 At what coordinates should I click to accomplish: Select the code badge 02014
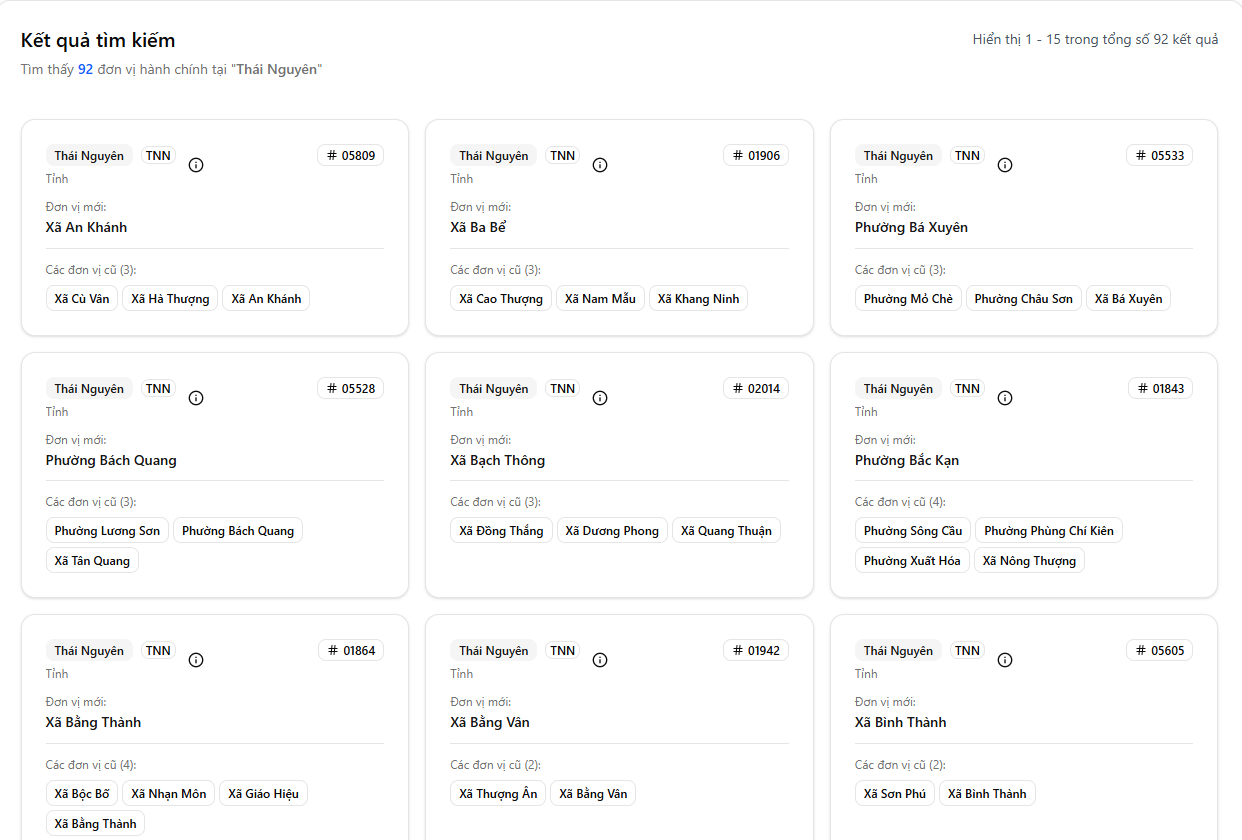[756, 389]
